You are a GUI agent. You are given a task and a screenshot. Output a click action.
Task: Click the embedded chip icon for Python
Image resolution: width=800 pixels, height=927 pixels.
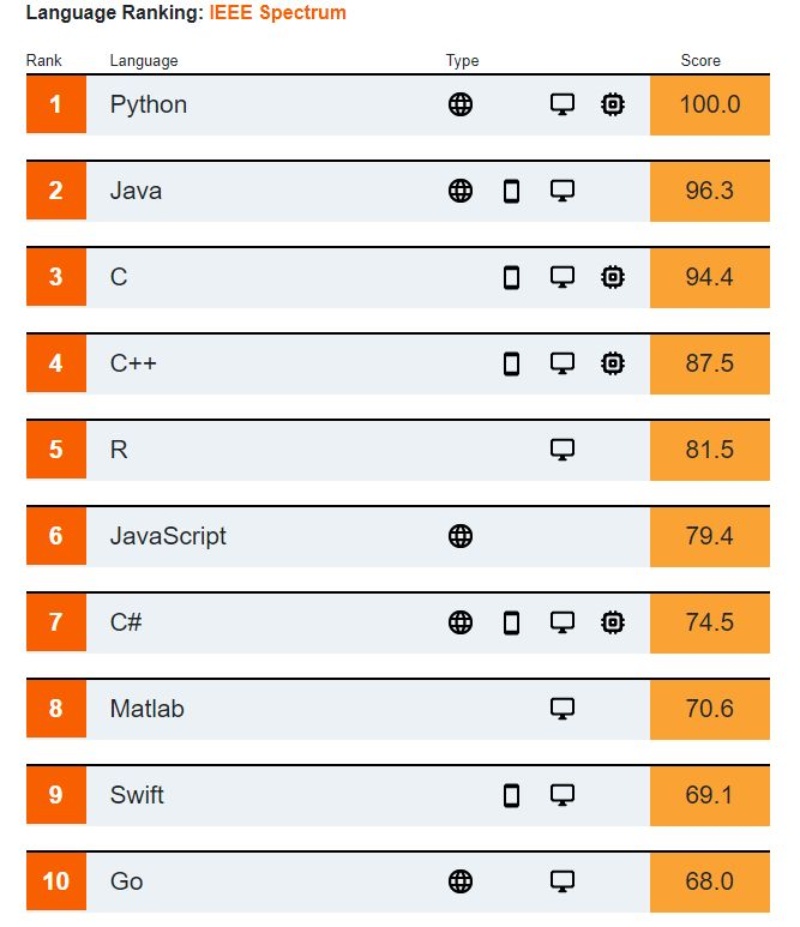(612, 104)
